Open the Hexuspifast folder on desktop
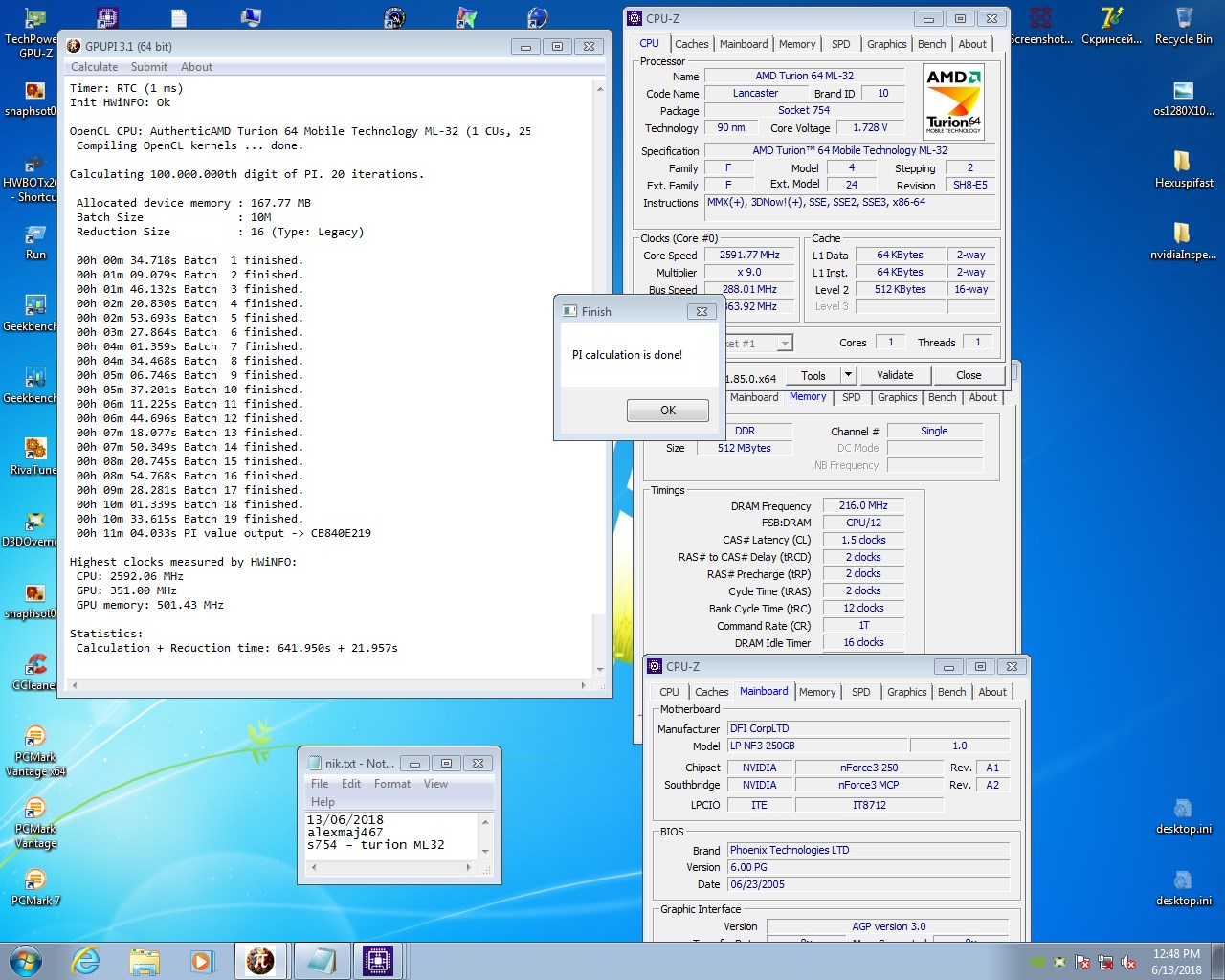The height and width of the screenshot is (980, 1225). tap(1184, 168)
